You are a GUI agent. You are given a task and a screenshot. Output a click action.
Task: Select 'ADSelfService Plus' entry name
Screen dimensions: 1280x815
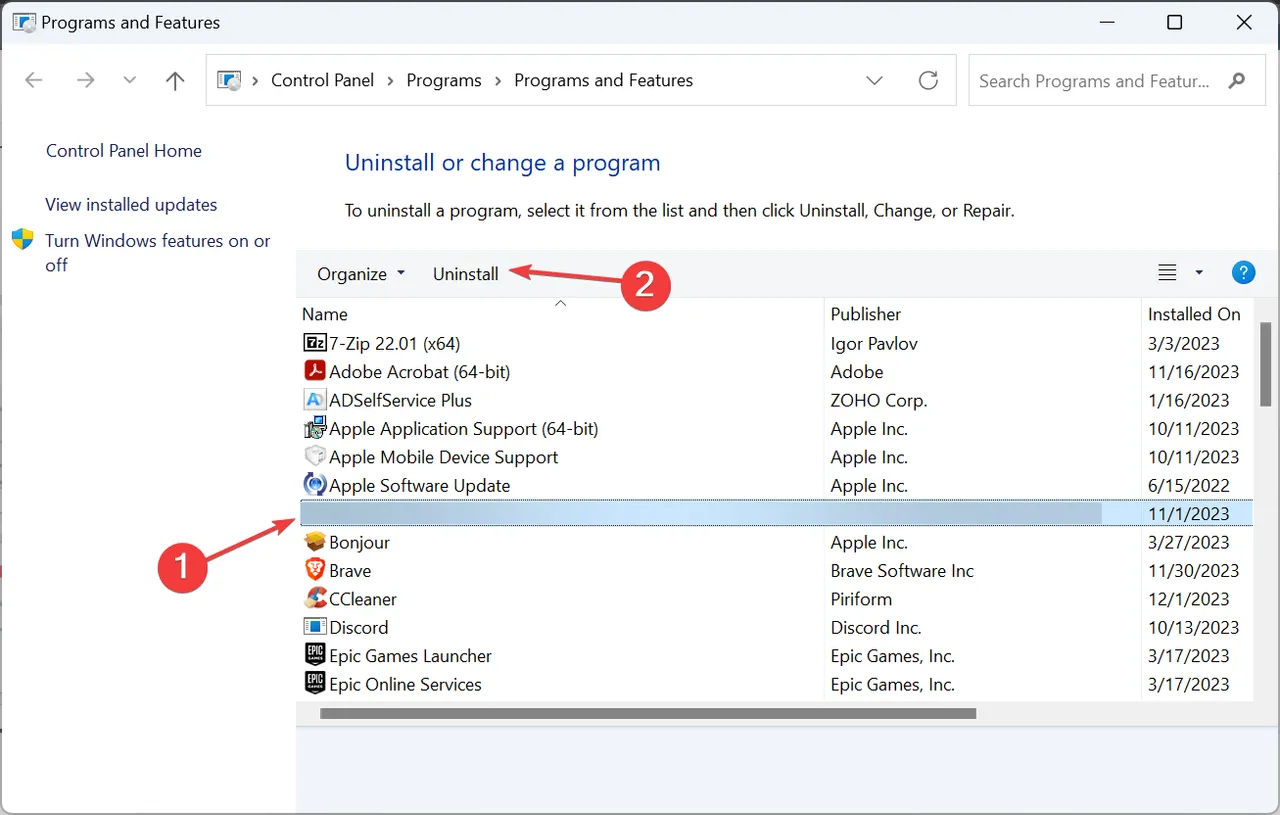[400, 400]
